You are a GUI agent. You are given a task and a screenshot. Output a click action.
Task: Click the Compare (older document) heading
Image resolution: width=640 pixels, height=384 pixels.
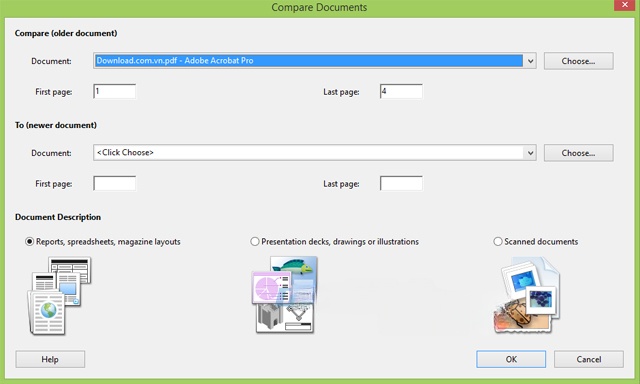(x=66, y=33)
